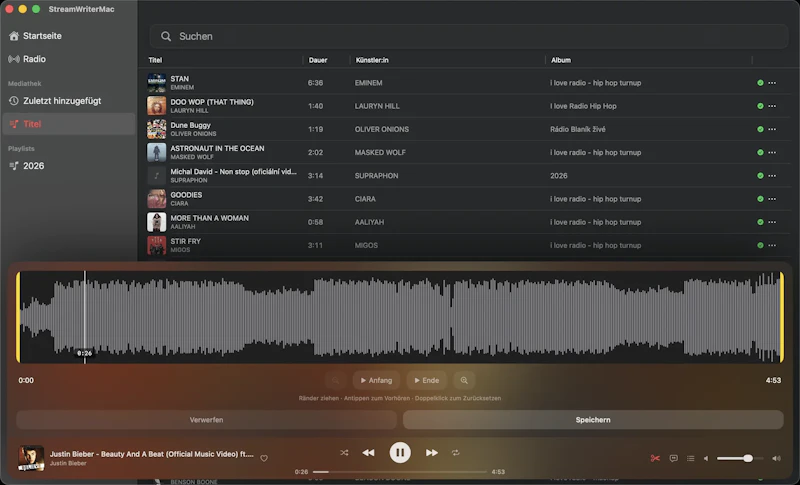Click the SUPRAPHON artist cell

tap(377, 175)
